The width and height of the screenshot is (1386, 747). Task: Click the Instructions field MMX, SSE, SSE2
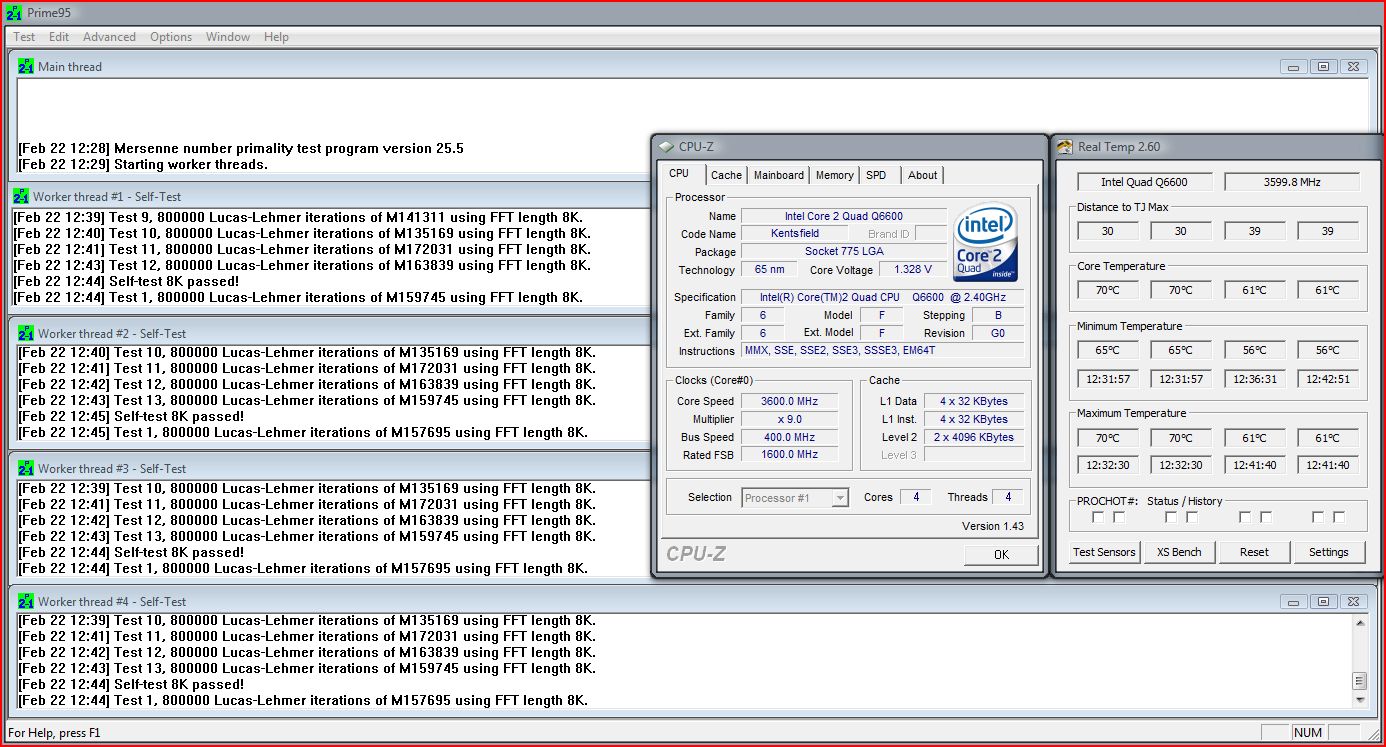pyautogui.click(x=883, y=351)
